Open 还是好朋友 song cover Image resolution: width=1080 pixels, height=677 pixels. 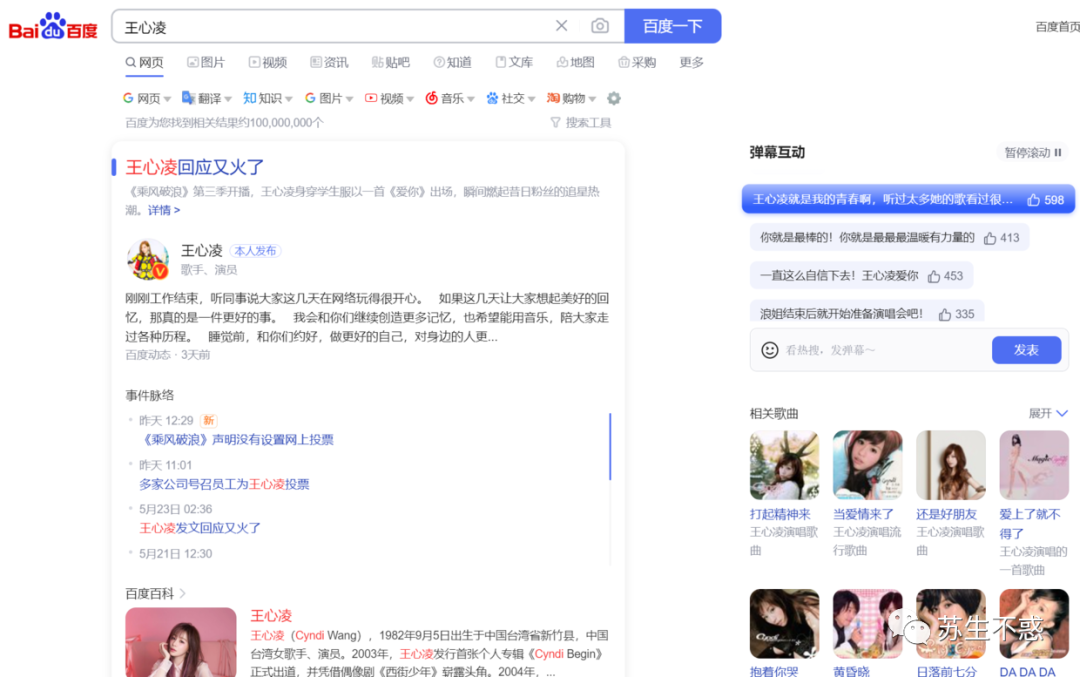[951, 465]
